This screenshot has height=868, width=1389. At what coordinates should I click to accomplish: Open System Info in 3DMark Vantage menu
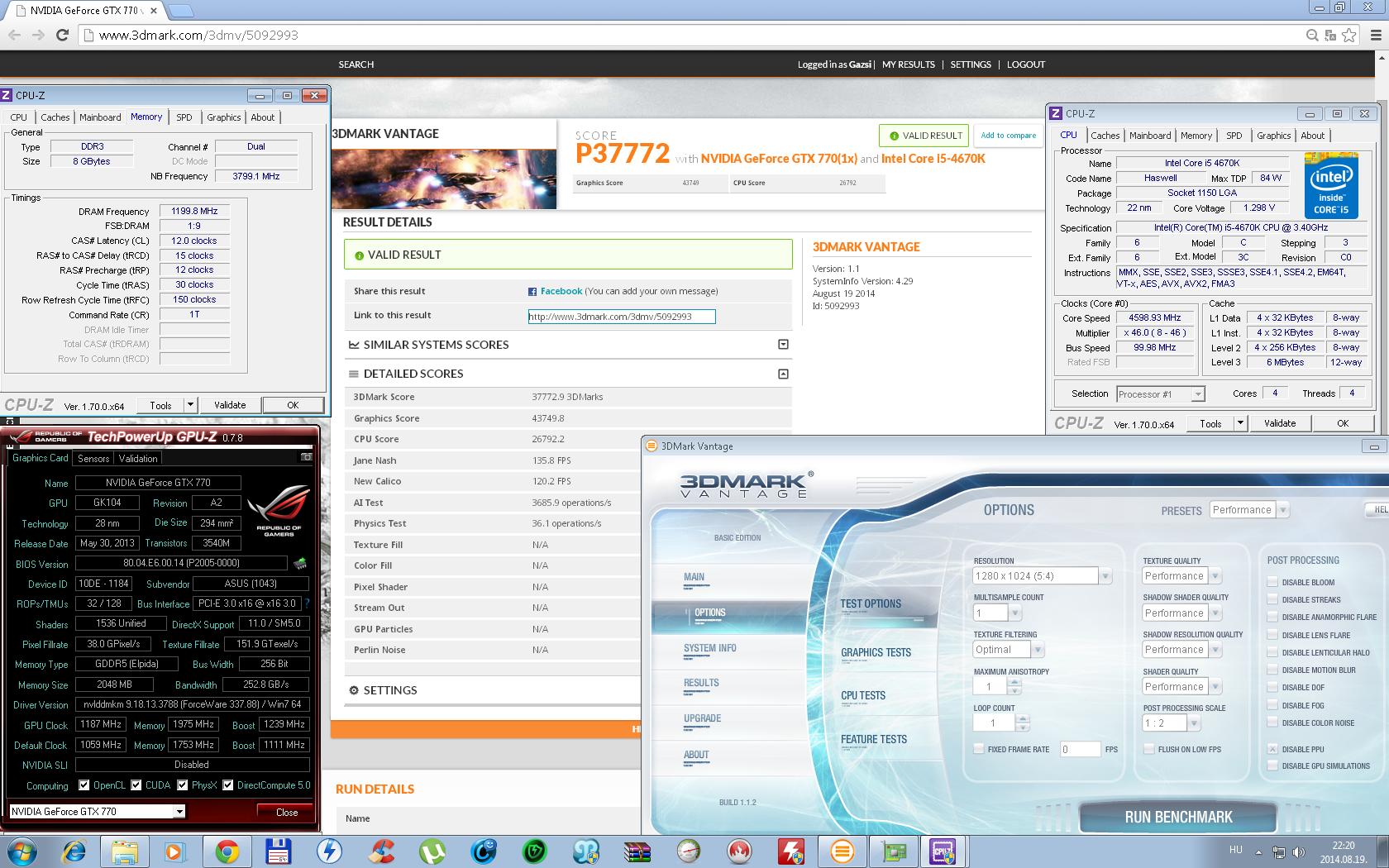tap(709, 649)
